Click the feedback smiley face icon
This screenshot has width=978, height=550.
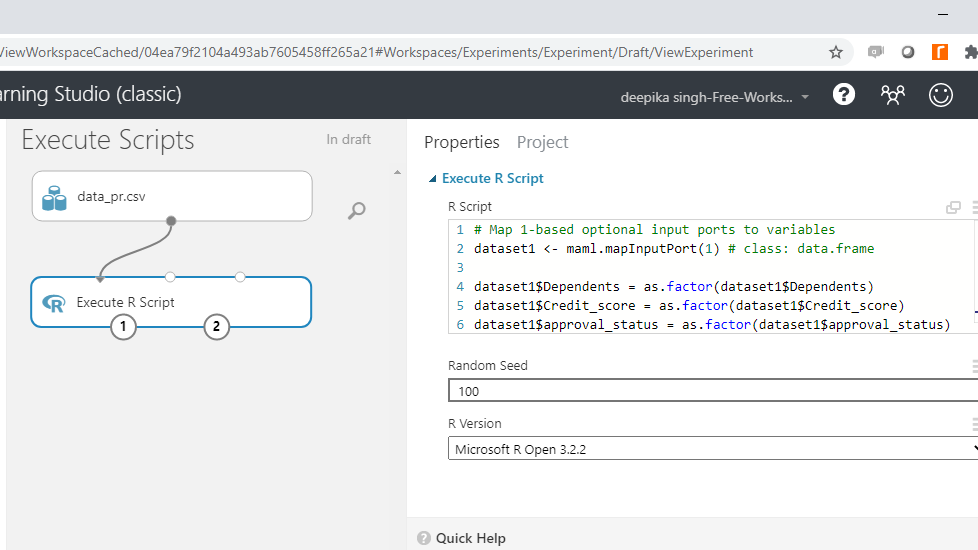click(941, 95)
